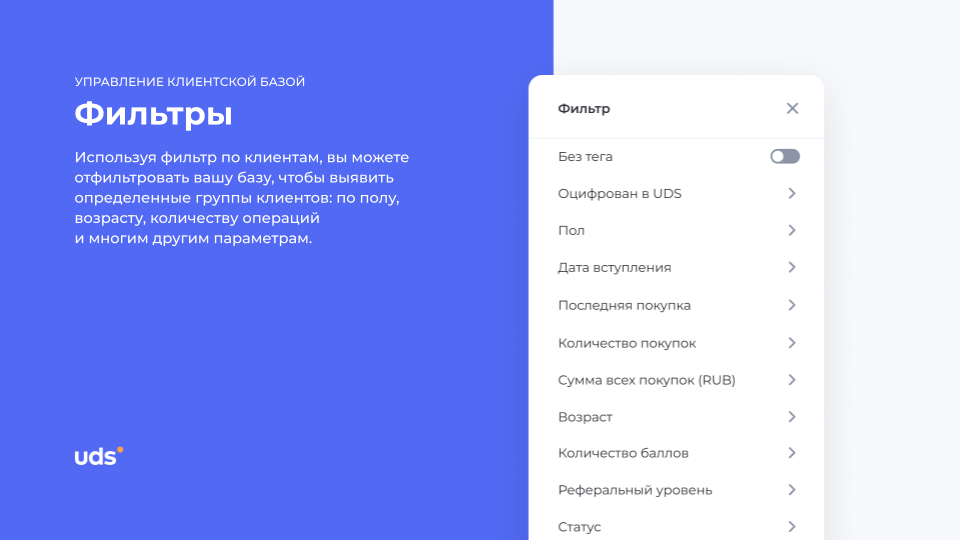Close the Фильтр panel with the X

coord(792,109)
